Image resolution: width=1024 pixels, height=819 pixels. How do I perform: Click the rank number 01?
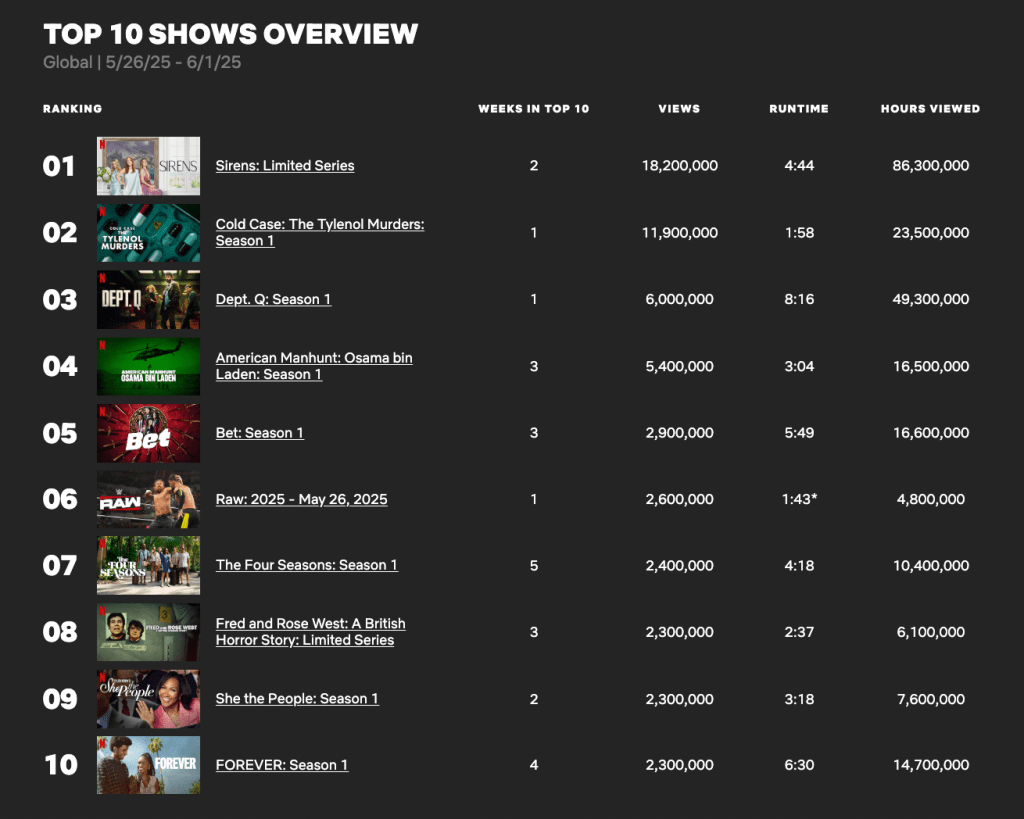[x=59, y=166]
